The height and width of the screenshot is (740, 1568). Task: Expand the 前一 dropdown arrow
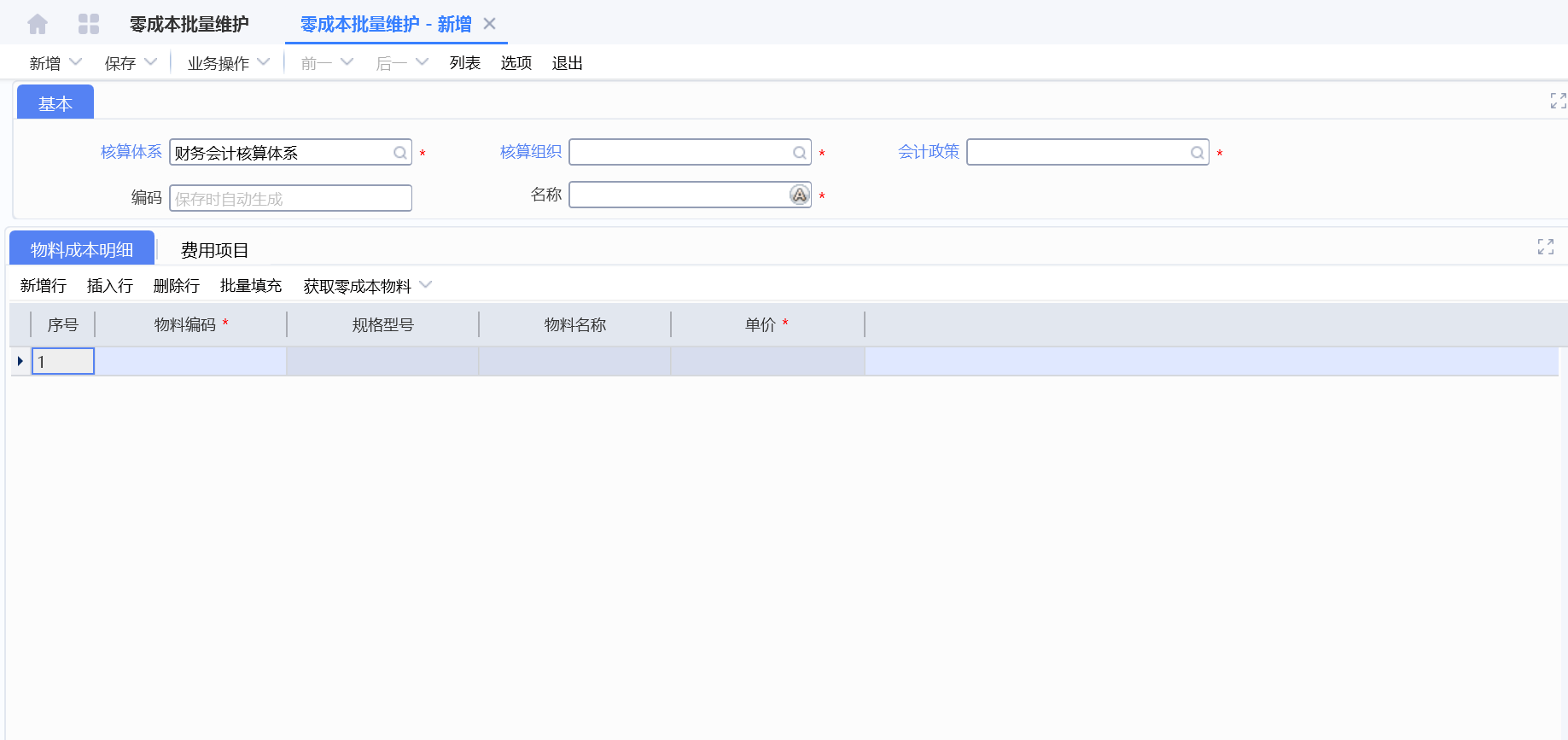[347, 62]
